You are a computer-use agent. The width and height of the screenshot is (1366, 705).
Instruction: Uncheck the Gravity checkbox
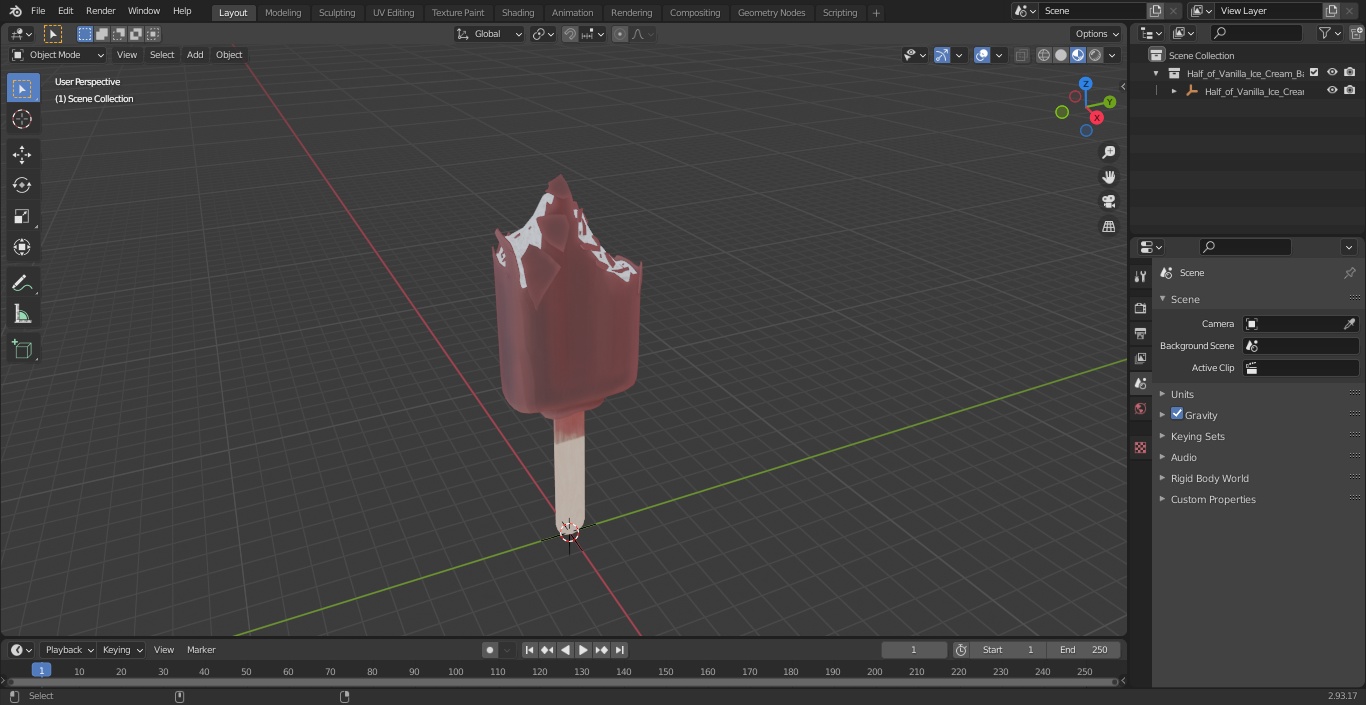point(1177,414)
